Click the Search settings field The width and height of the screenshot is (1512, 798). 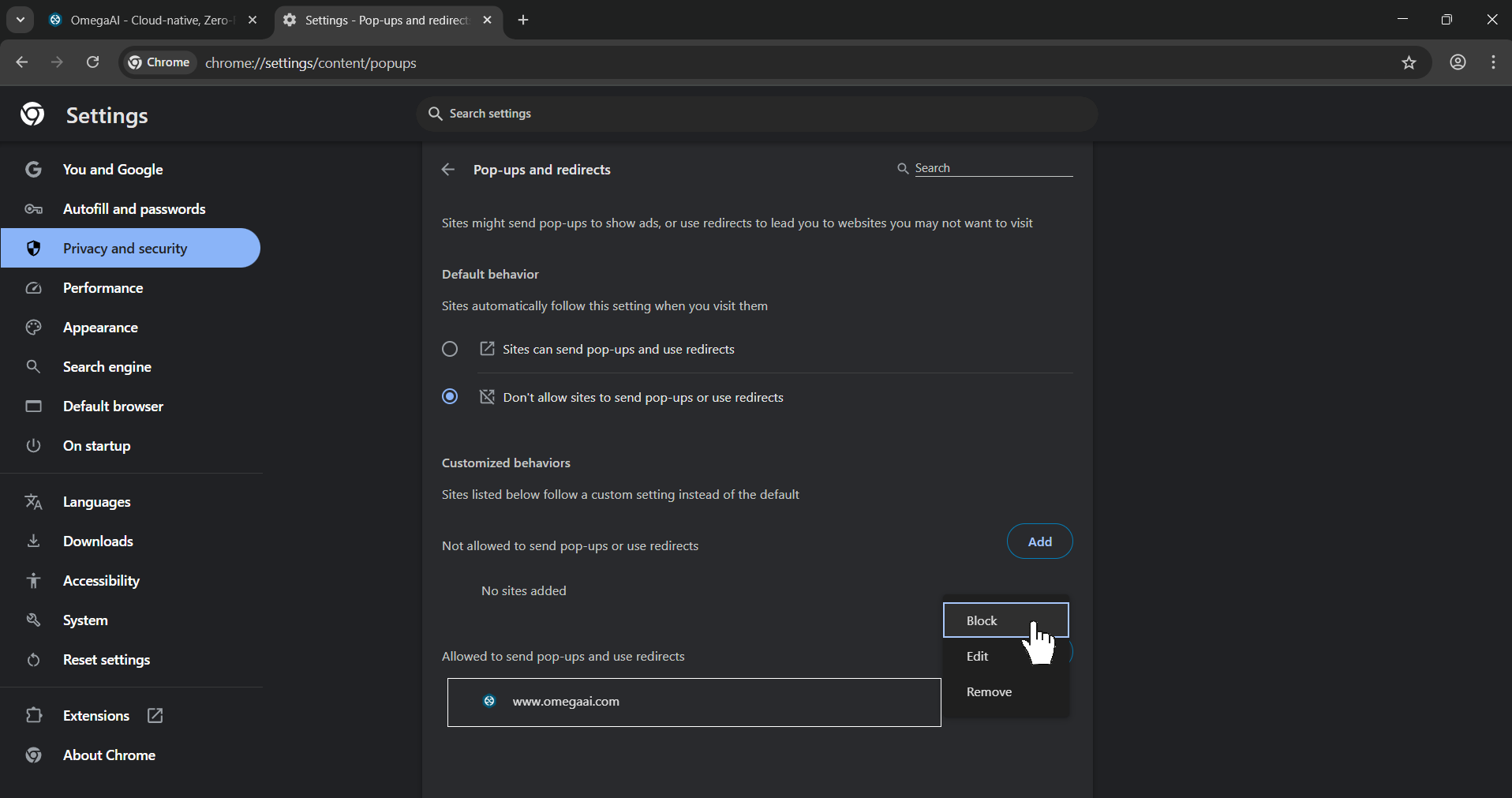coord(756,114)
